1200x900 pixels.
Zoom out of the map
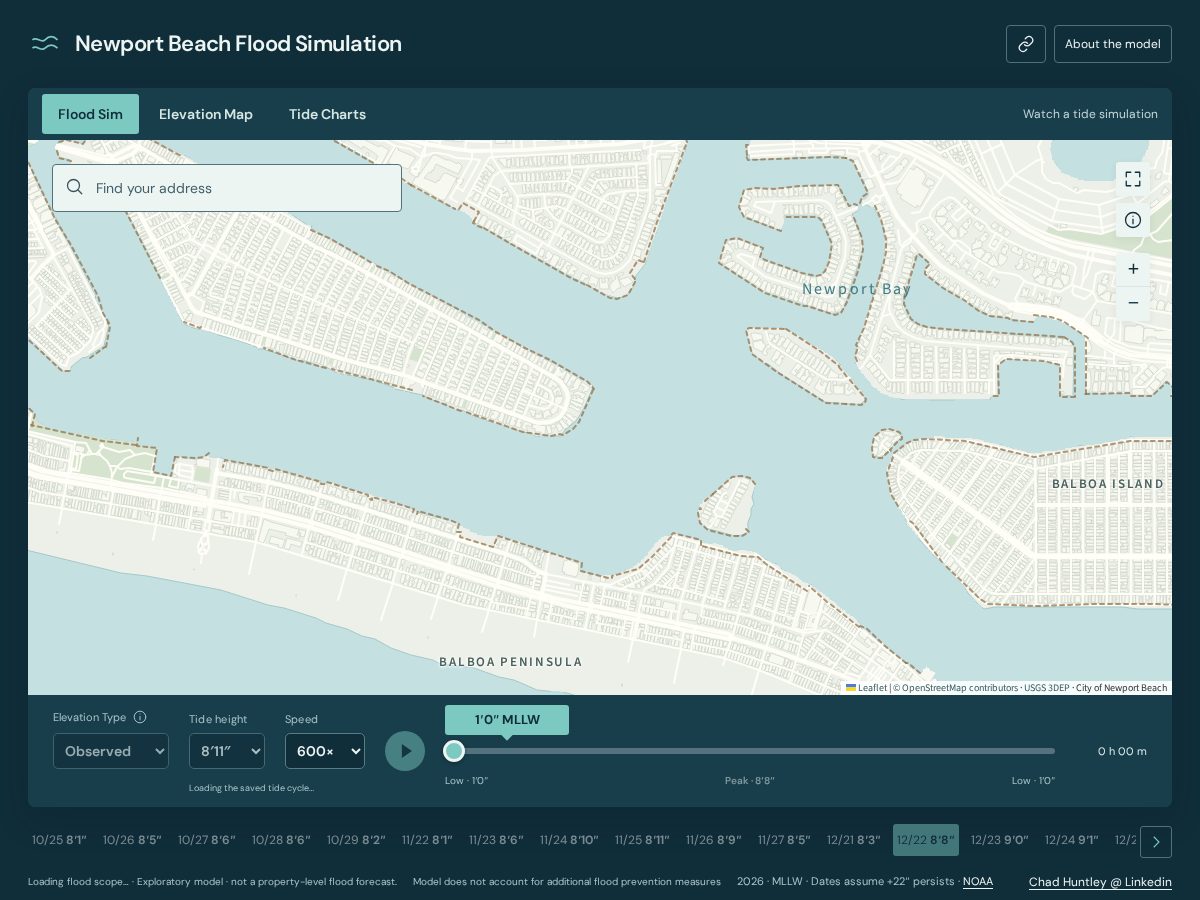tap(1133, 303)
